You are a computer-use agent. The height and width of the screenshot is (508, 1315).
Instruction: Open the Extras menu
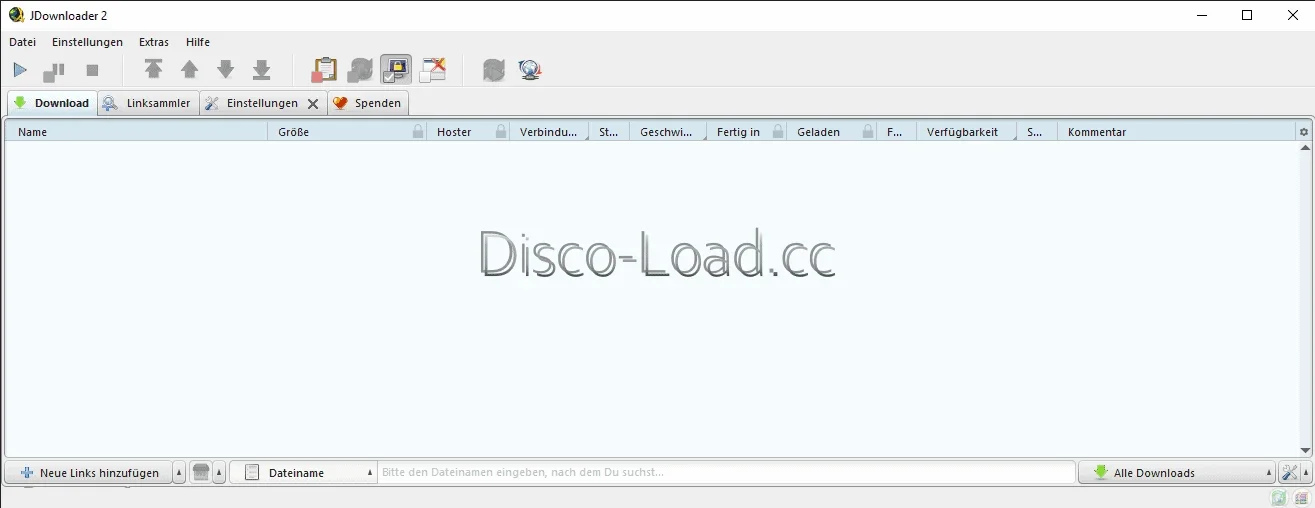click(x=154, y=42)
